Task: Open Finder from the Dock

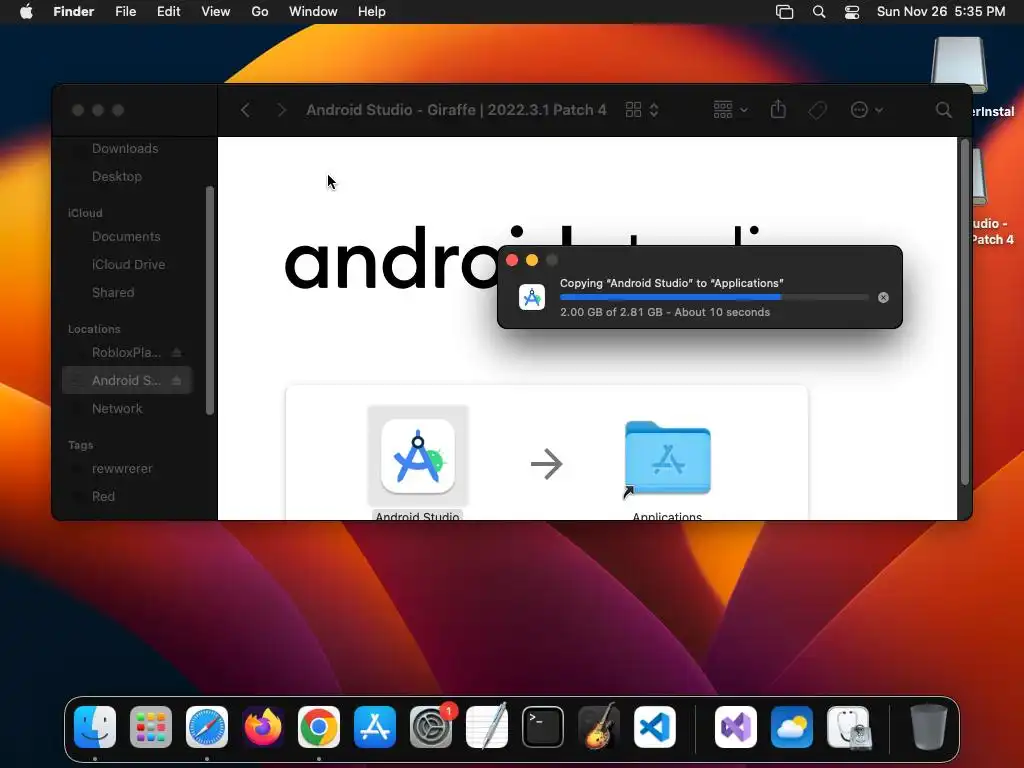Action: coord(95,727)
